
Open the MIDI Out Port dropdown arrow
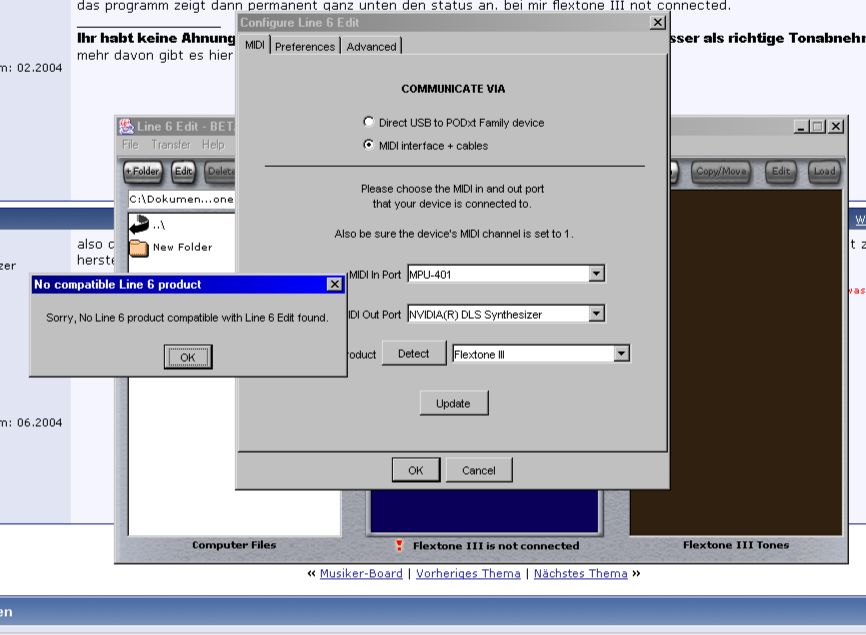[596, 314]
